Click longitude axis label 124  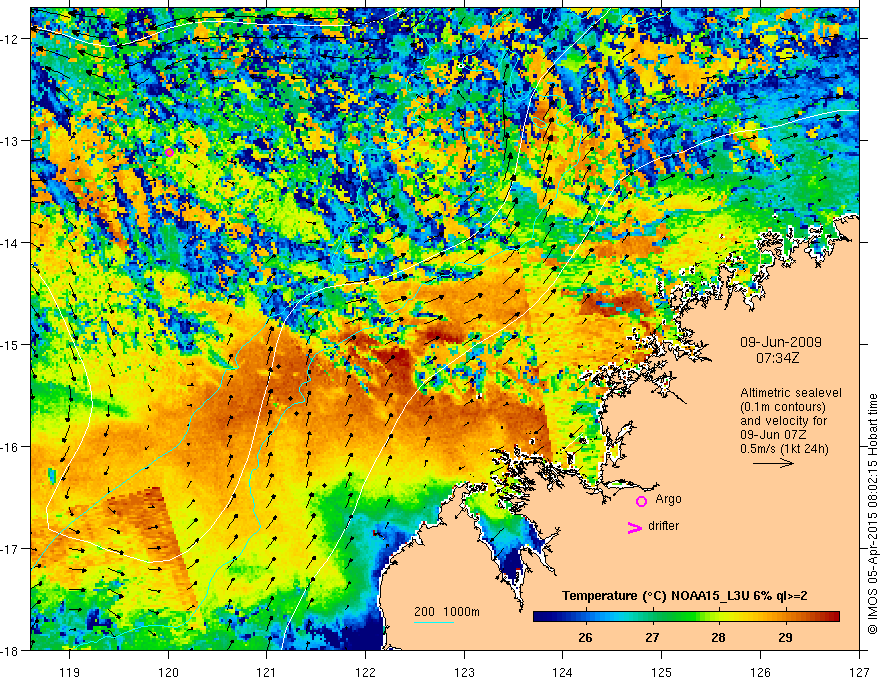[562, 672]
